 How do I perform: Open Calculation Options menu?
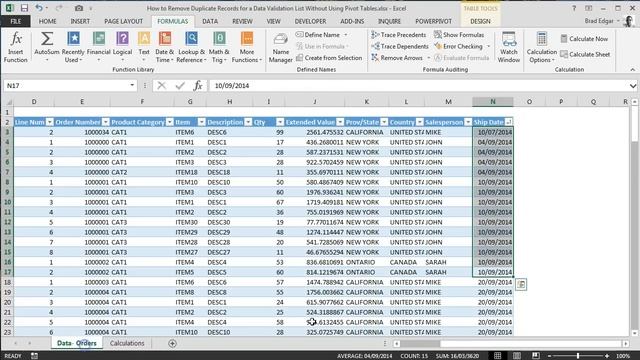pyautogui.click(x=542, y=47)
